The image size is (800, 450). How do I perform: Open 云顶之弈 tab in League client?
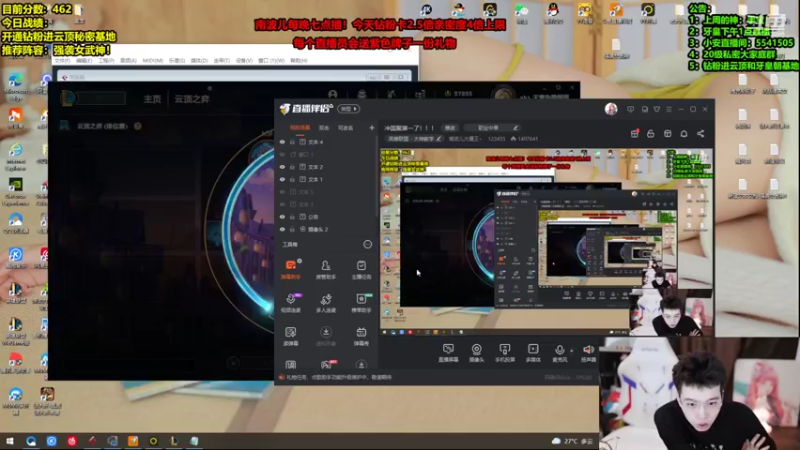pos(192,99)
